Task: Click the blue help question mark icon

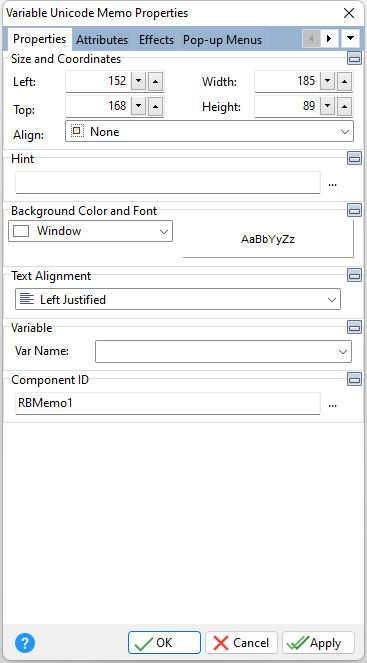Action: click(x=25, y=643)
